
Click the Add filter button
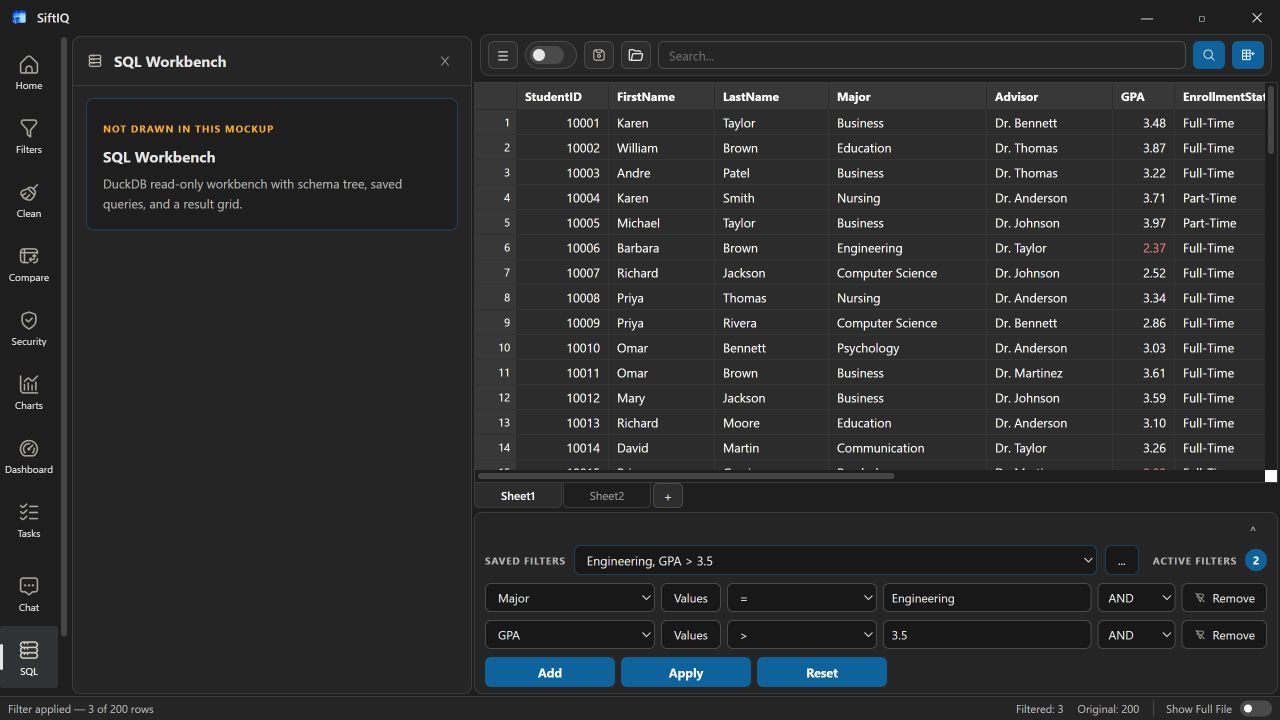coord(550,673)
